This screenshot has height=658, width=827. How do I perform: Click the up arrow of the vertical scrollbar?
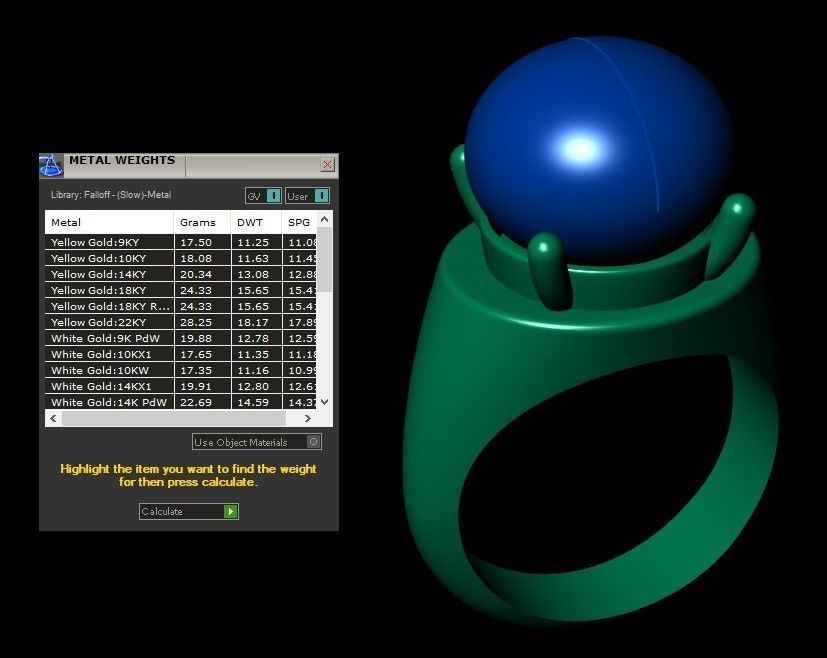coord(325,219)
